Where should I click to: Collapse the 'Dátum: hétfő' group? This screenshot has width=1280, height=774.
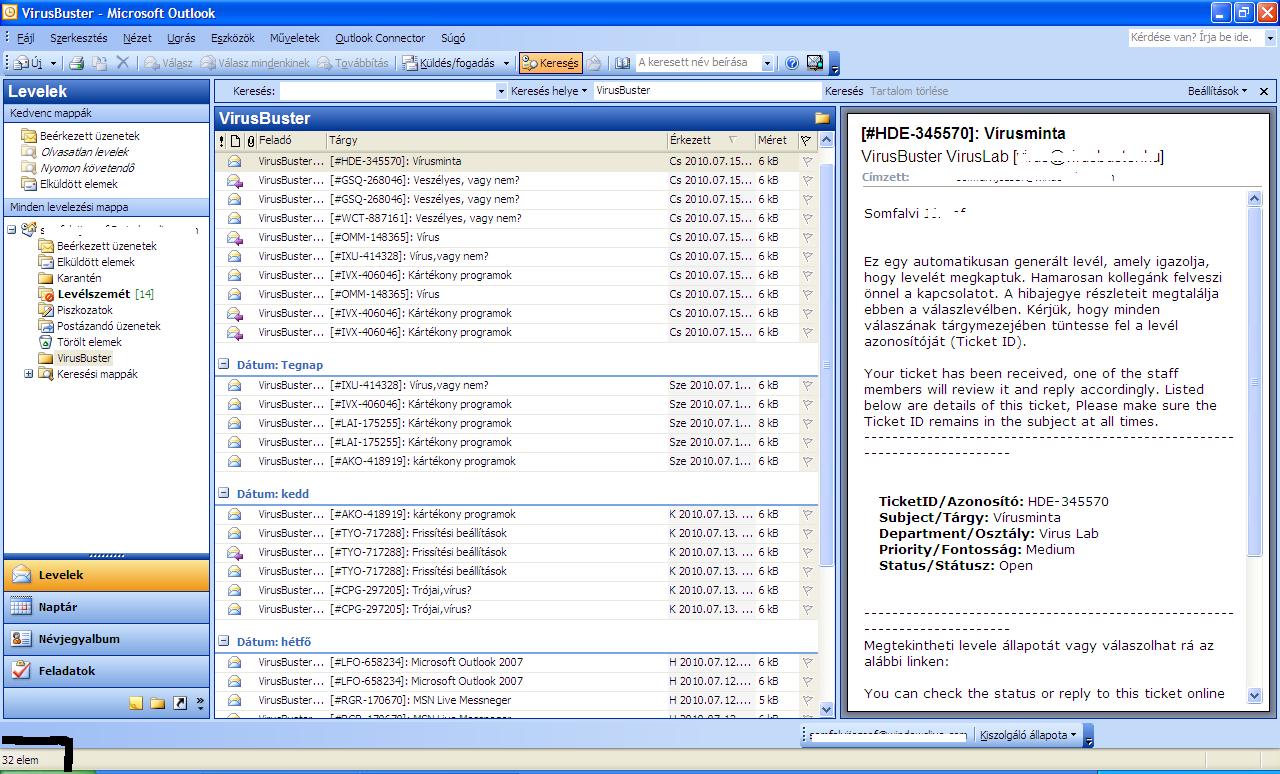coord(224,642)
